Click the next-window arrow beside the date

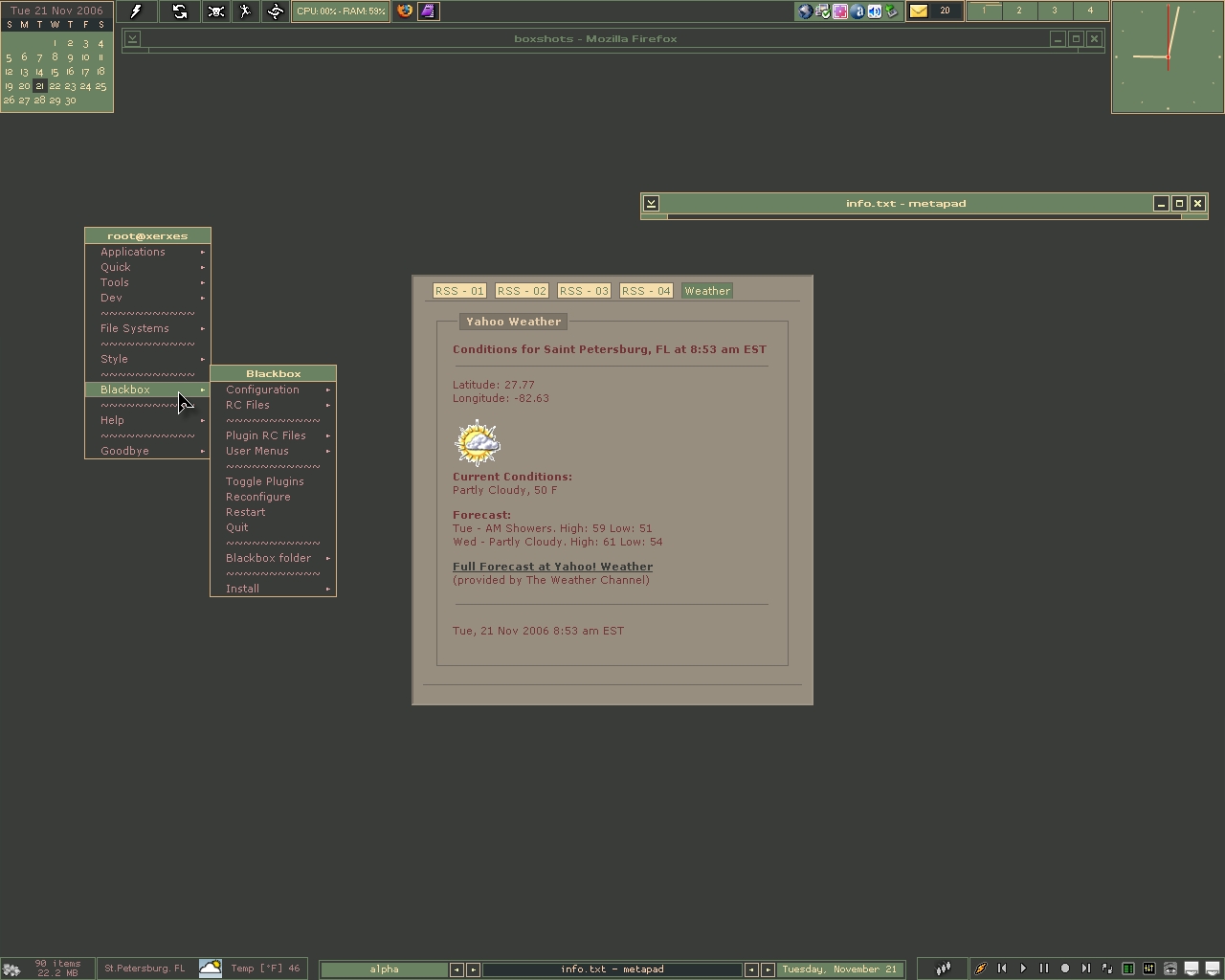pos(768,969)
